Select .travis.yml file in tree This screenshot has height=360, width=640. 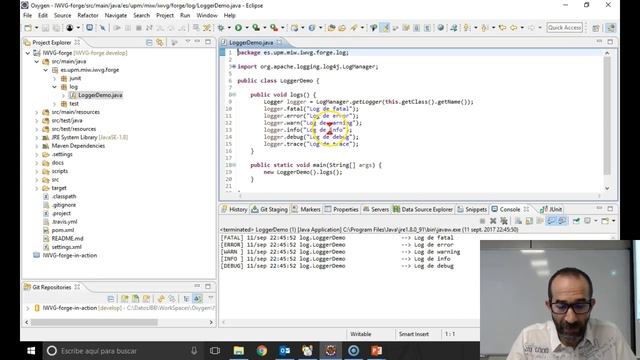click(x=64, y=222)
